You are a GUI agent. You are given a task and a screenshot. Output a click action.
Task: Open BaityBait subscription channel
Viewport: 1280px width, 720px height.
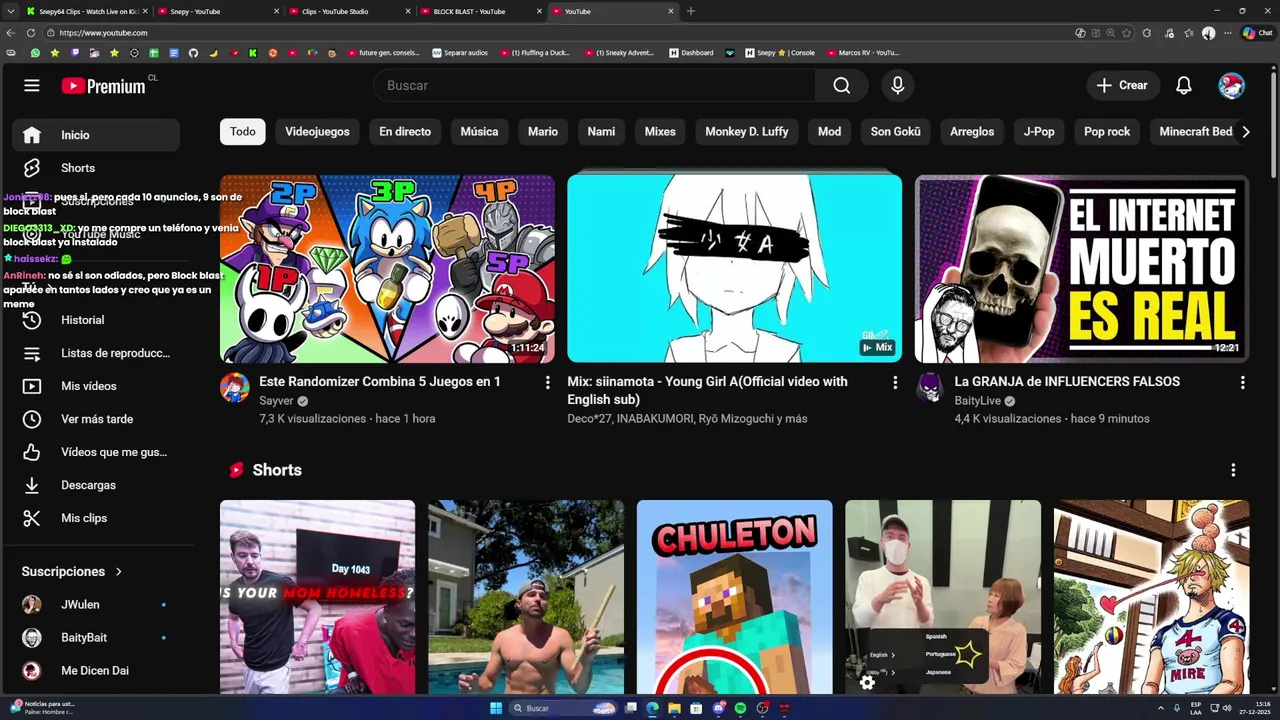pos(96,638)
